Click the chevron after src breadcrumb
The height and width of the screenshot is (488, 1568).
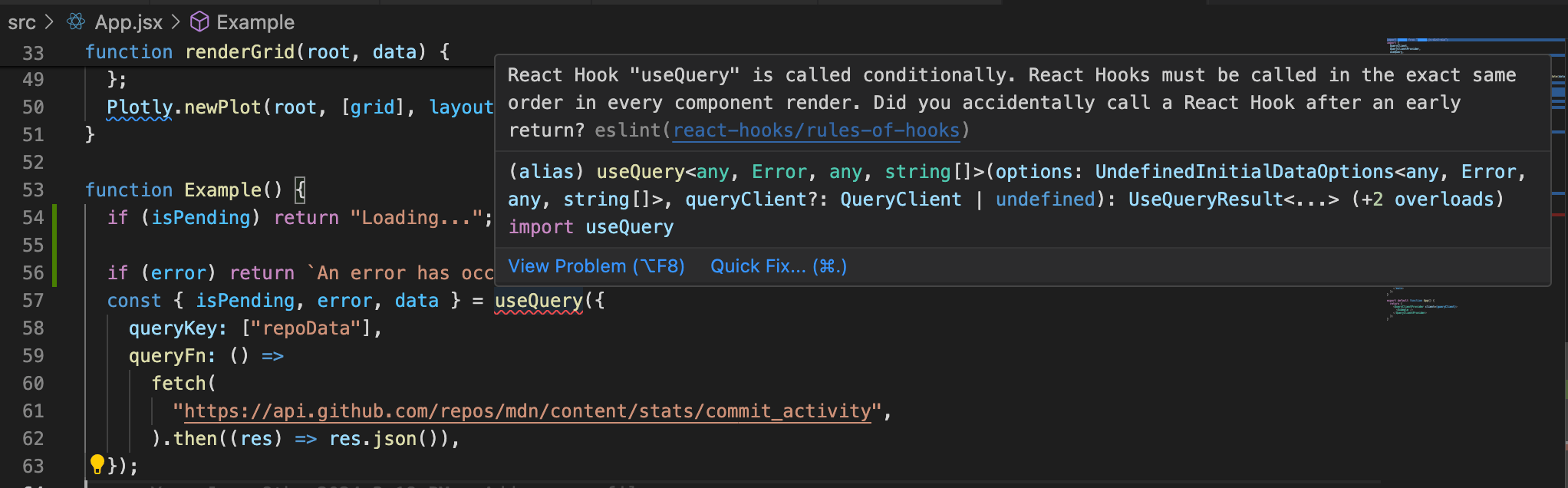(50, 22)
